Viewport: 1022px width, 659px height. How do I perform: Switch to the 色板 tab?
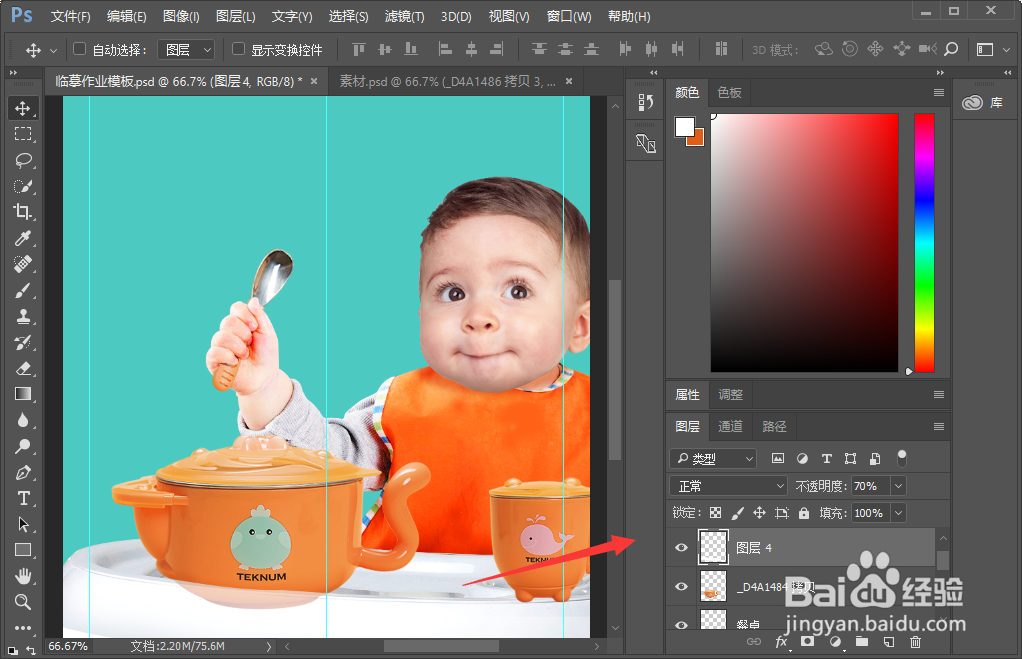(x=729, y=93)
